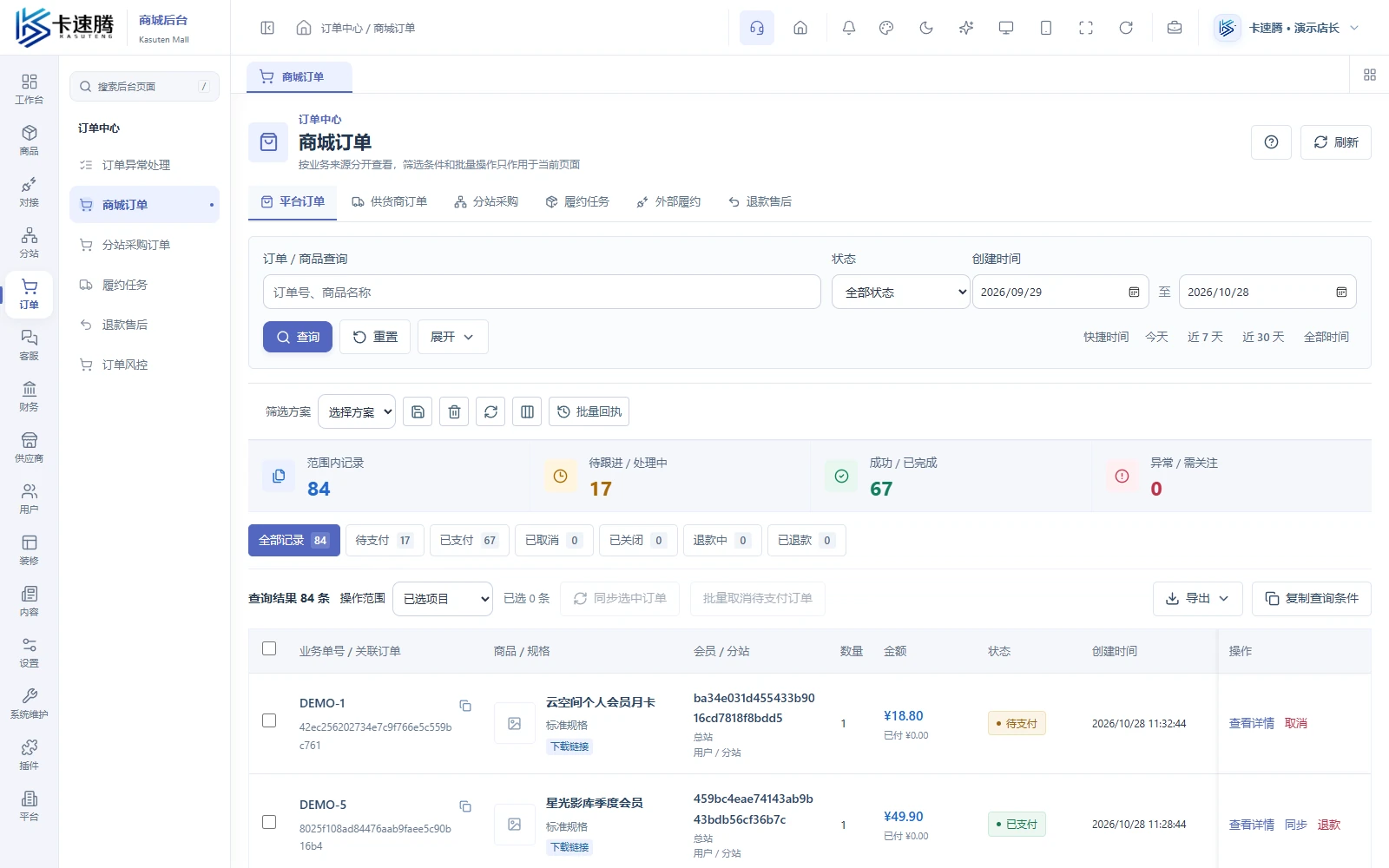Open the notification bell in top bar

click(849, 28)
